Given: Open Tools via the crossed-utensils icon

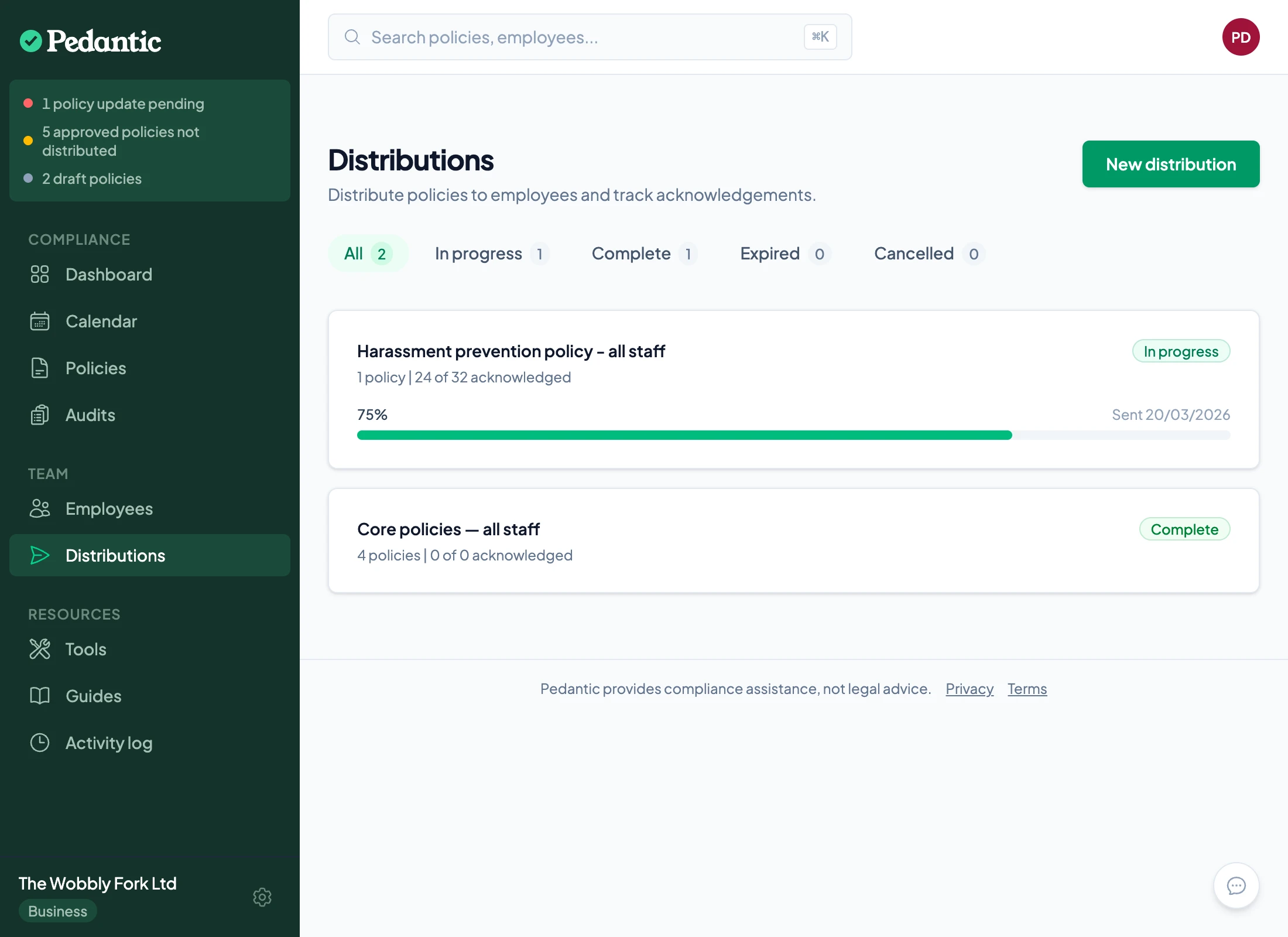Looking at the screenshot, I should point(39,649).
